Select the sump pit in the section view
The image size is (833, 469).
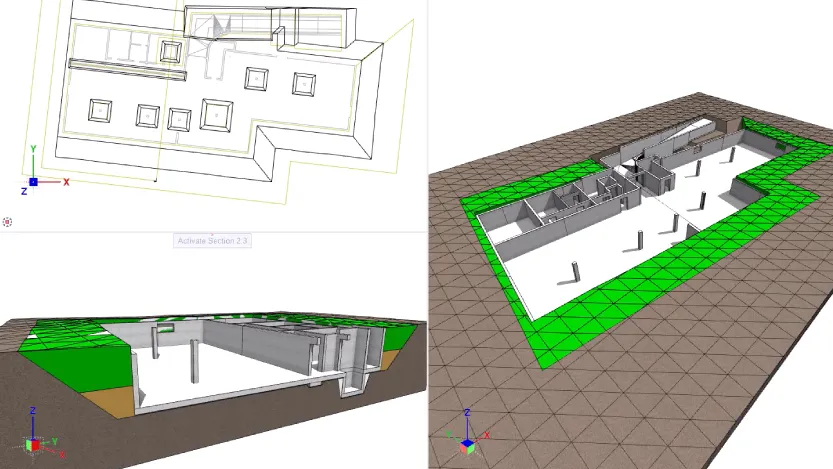(355, 382)
